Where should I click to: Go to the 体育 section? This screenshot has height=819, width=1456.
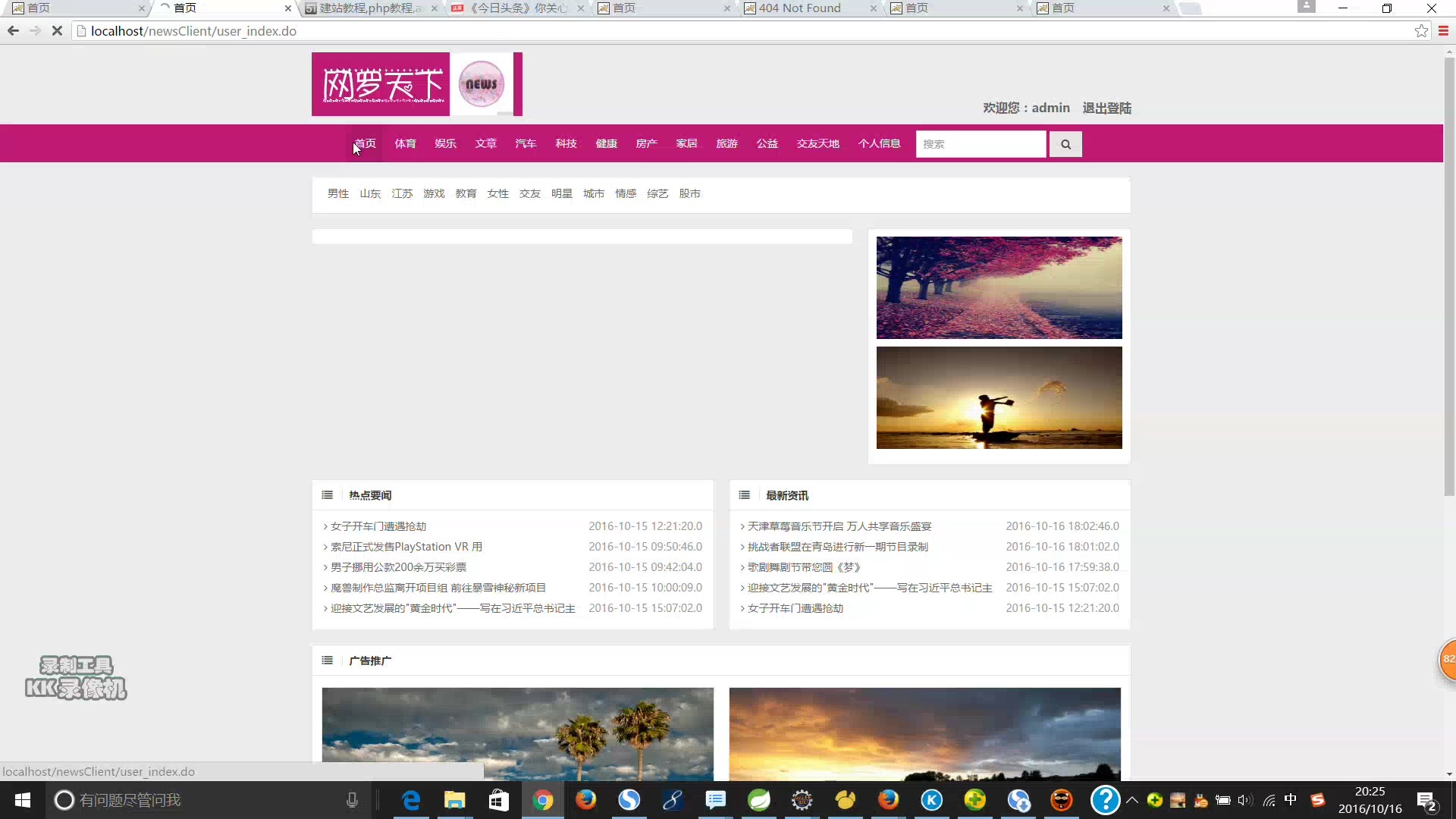(x=405, y=143)
